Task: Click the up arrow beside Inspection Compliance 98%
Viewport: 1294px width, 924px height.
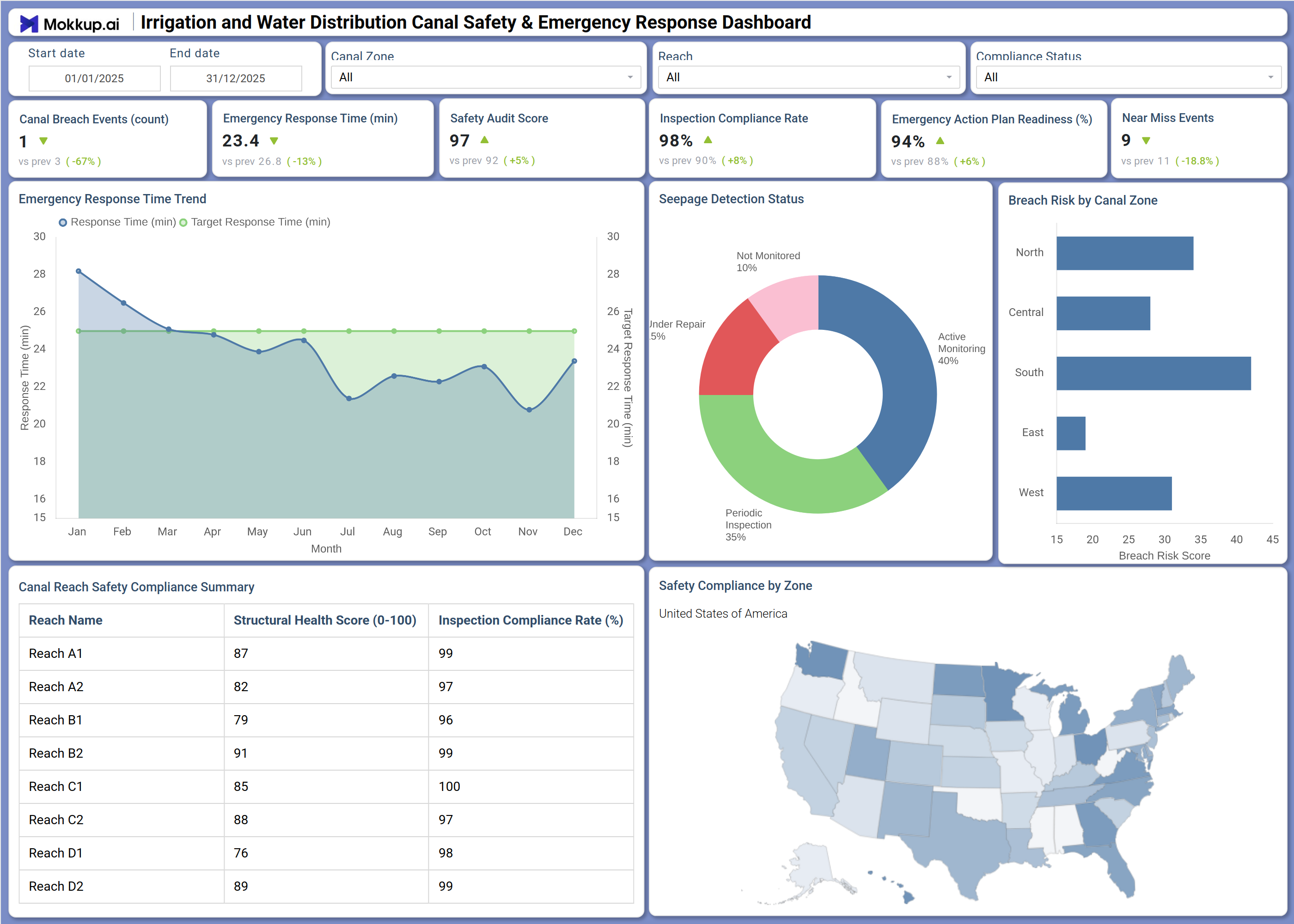Action: point(708,140)
